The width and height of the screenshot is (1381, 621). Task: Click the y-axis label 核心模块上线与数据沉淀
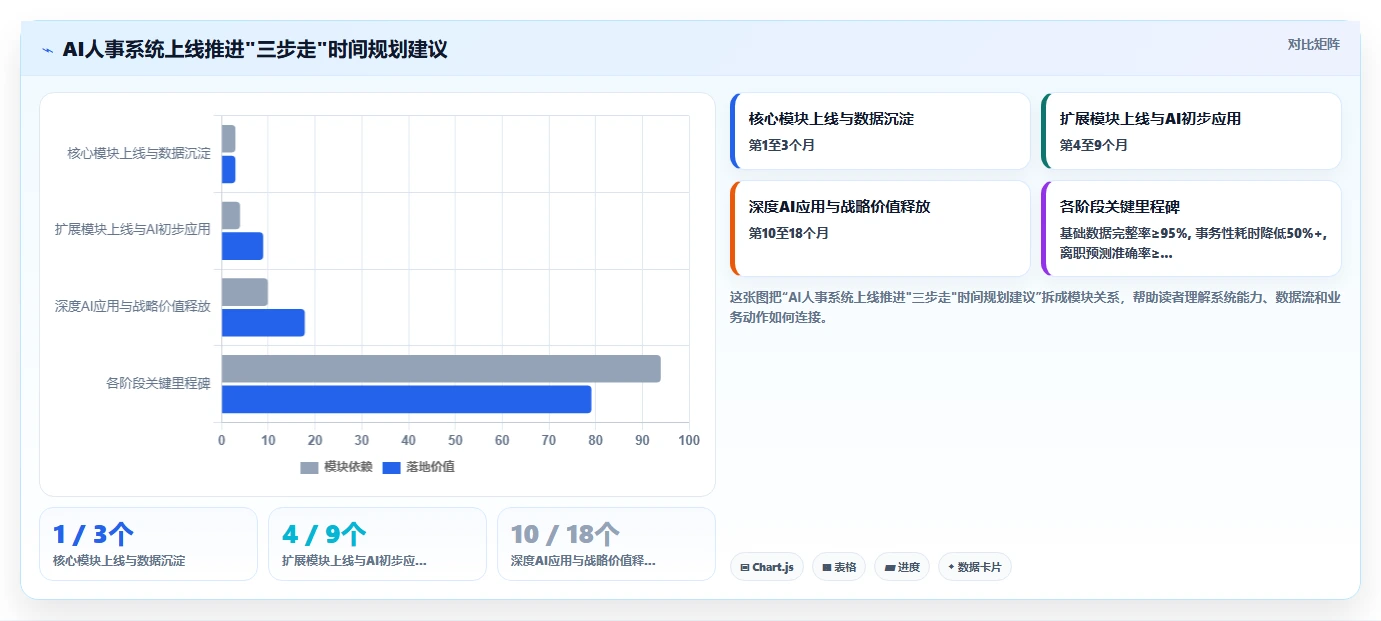tap(139, 153)
